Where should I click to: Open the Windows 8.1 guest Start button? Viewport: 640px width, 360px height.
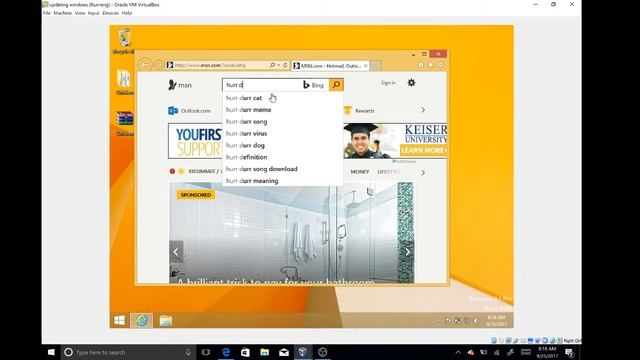[120, 320]
